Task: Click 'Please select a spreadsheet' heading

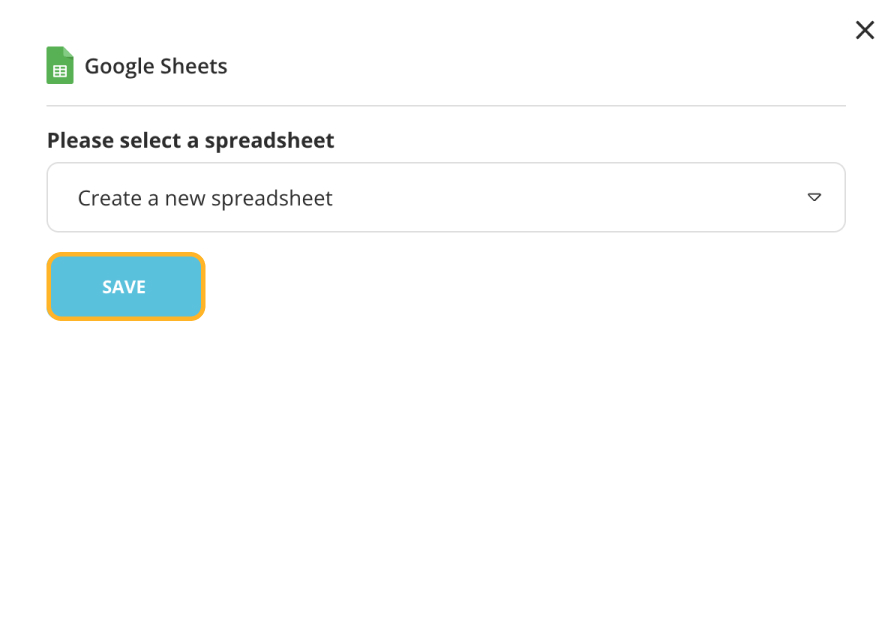Action: (x=189, y=140)
